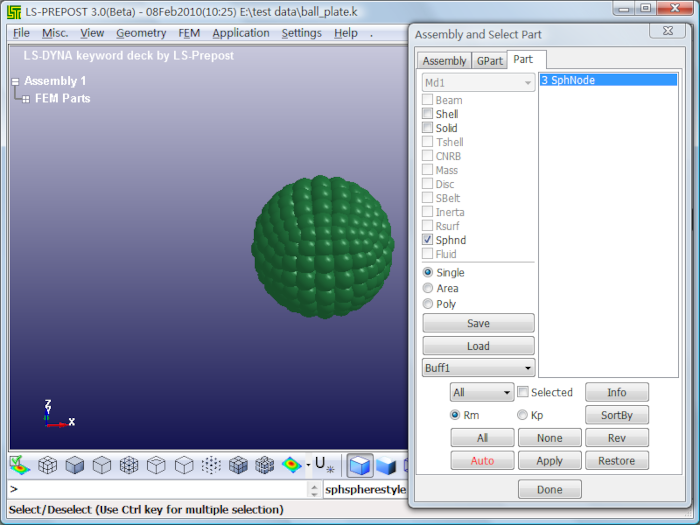Open the Geometry menu
The height and width of the screenshot is (525, 700).
[x=141, y=33]
